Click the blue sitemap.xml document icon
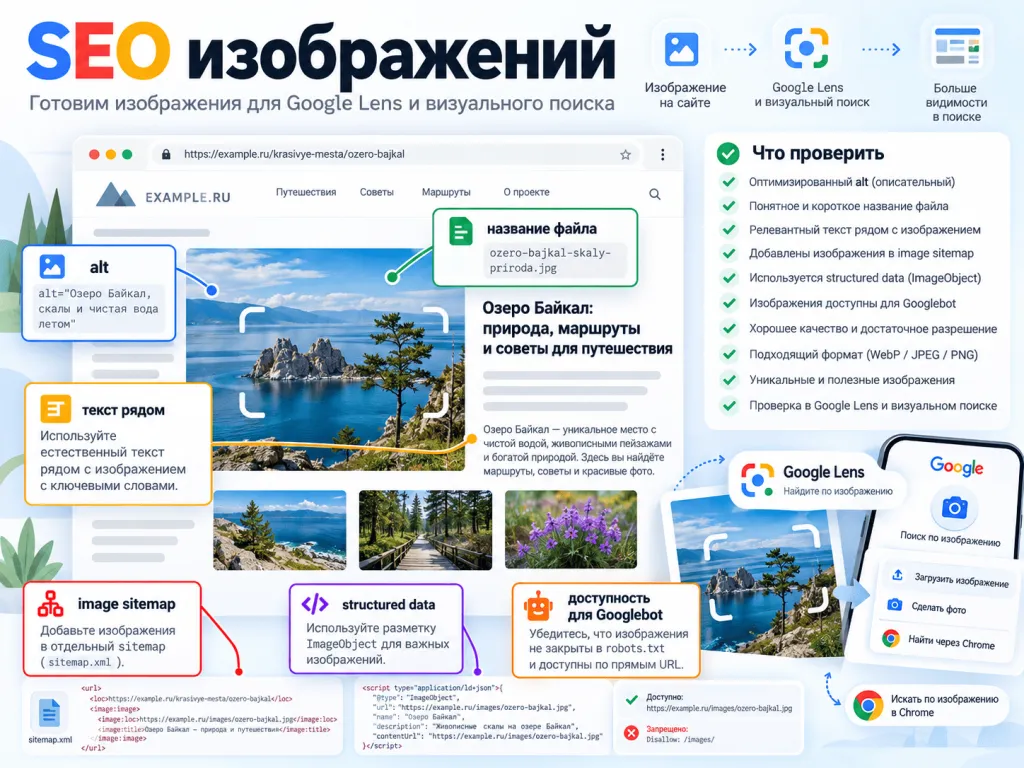This screenshot has width=1024, height=768. (x=49, y=712)
